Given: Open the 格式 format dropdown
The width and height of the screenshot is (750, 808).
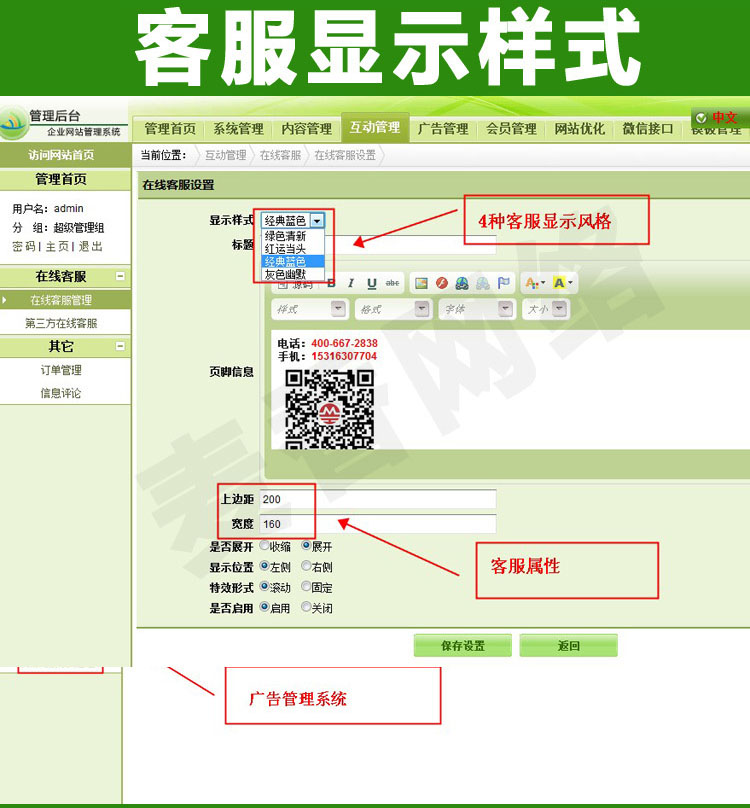Looking at the screenshot, I should [x=393, y=309].
